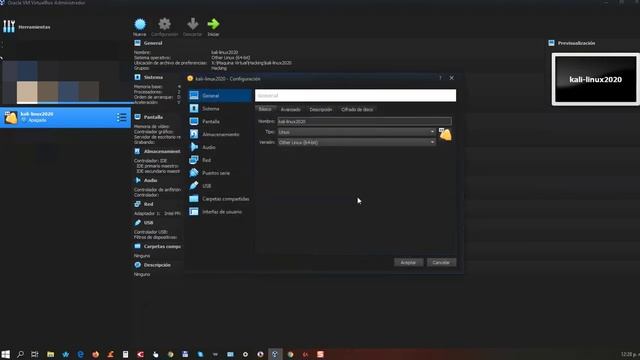Open the General category in settings dialog sidebar
Viewport: 640px width, 360px height.
[220, 96]
